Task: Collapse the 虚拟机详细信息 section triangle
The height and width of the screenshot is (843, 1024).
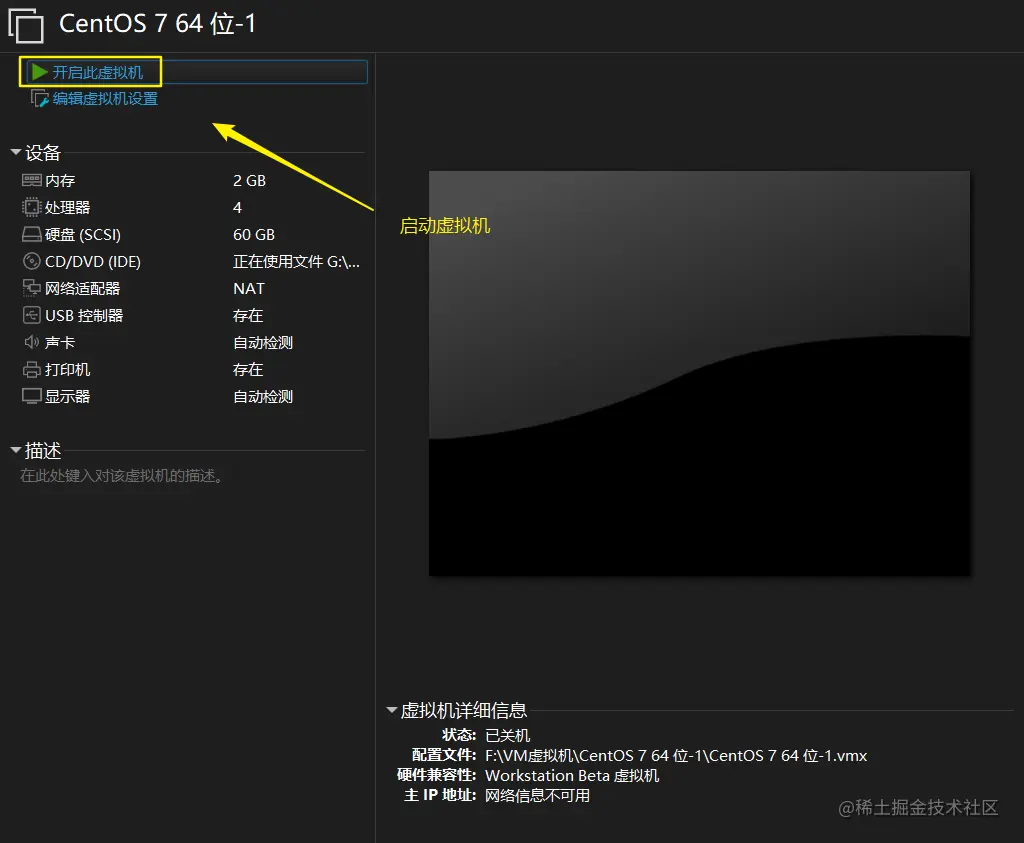Action: point(392,710)
